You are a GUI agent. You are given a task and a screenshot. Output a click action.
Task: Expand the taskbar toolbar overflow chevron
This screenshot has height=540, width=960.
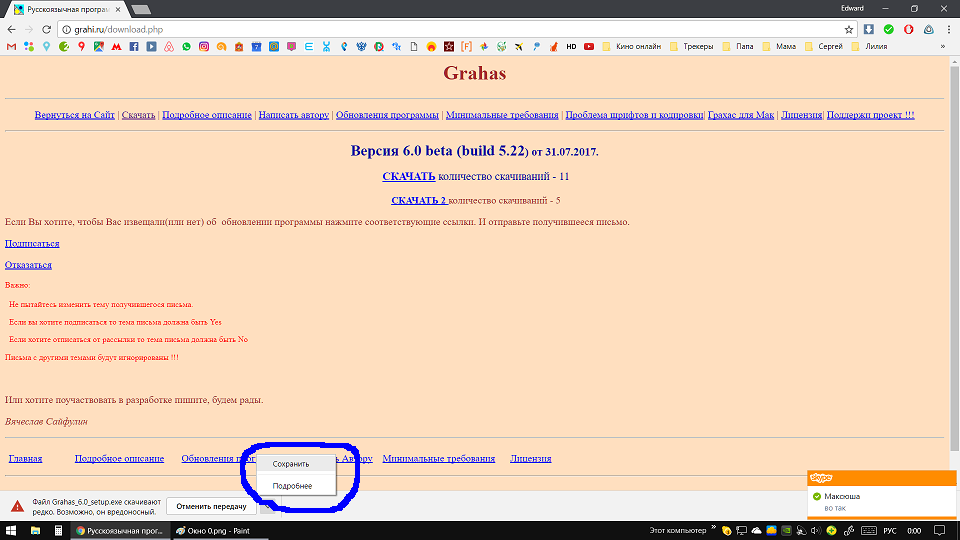click(713, 528)
